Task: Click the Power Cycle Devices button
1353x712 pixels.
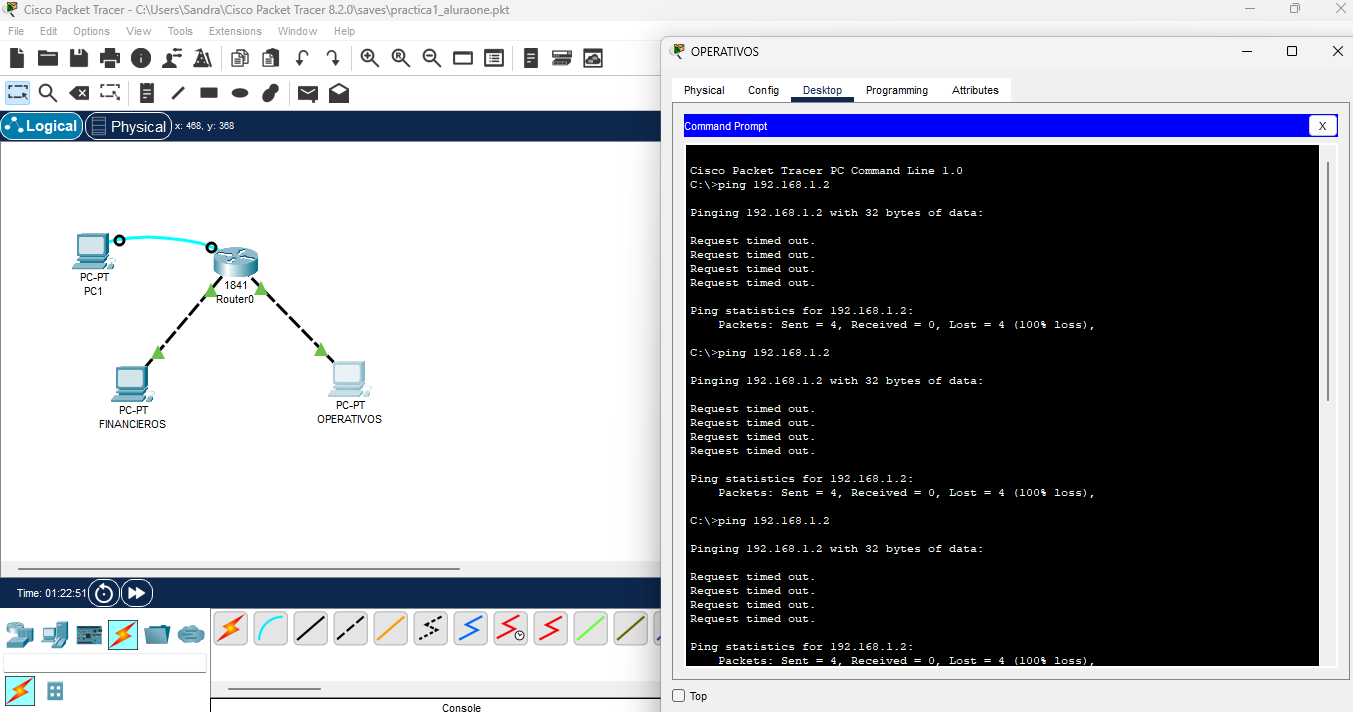Action: point(104,593)
